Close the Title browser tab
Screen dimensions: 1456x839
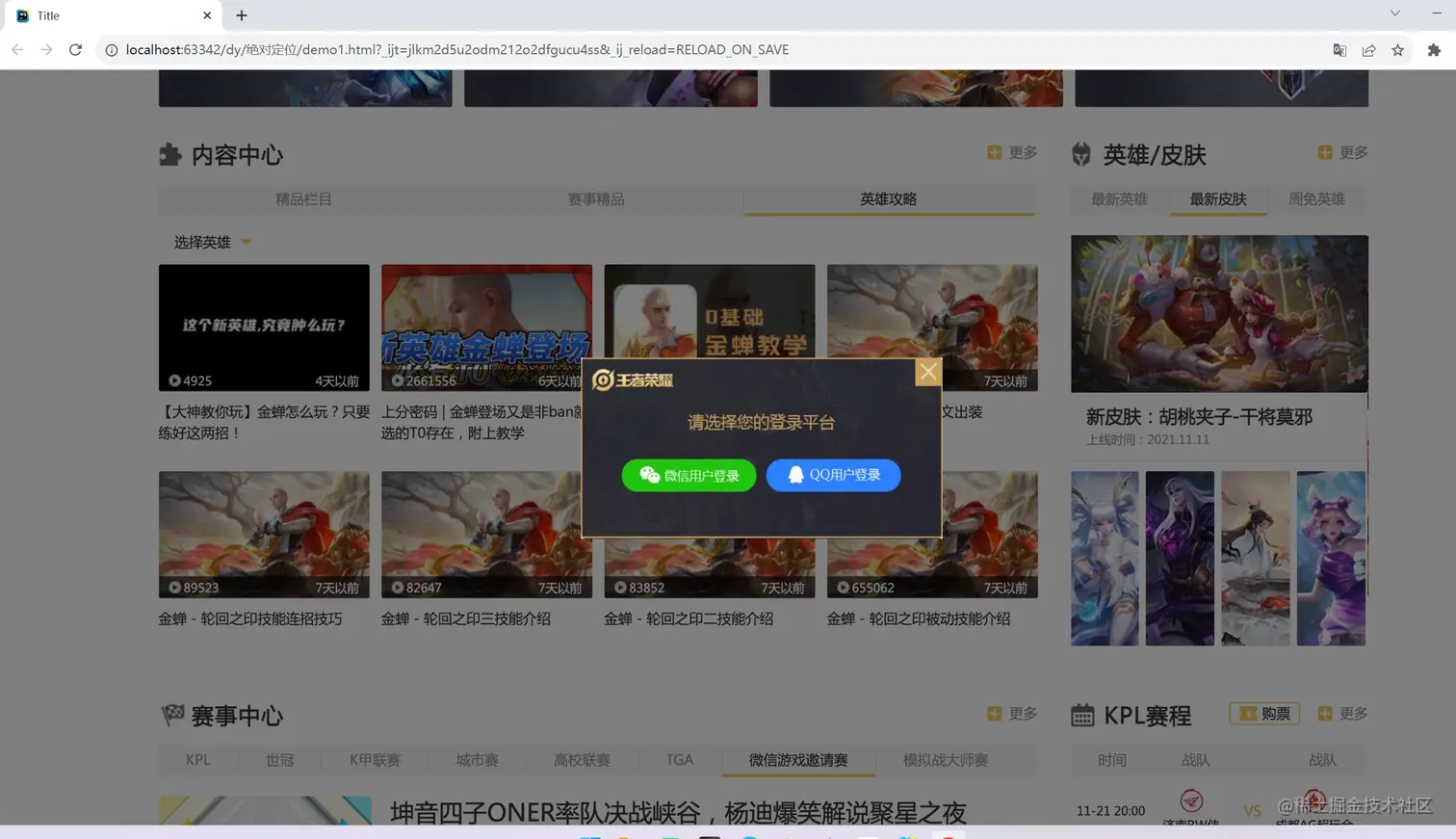207,15
